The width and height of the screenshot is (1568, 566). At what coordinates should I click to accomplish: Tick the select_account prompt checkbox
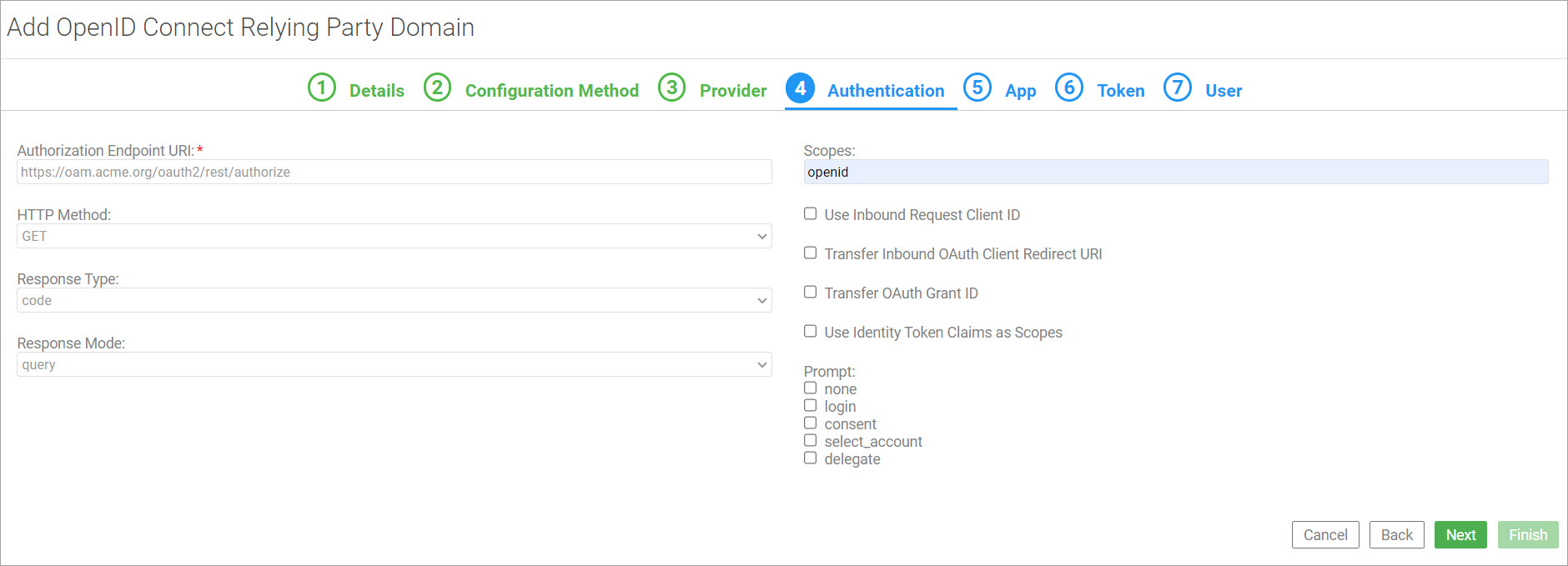(811, 441)
